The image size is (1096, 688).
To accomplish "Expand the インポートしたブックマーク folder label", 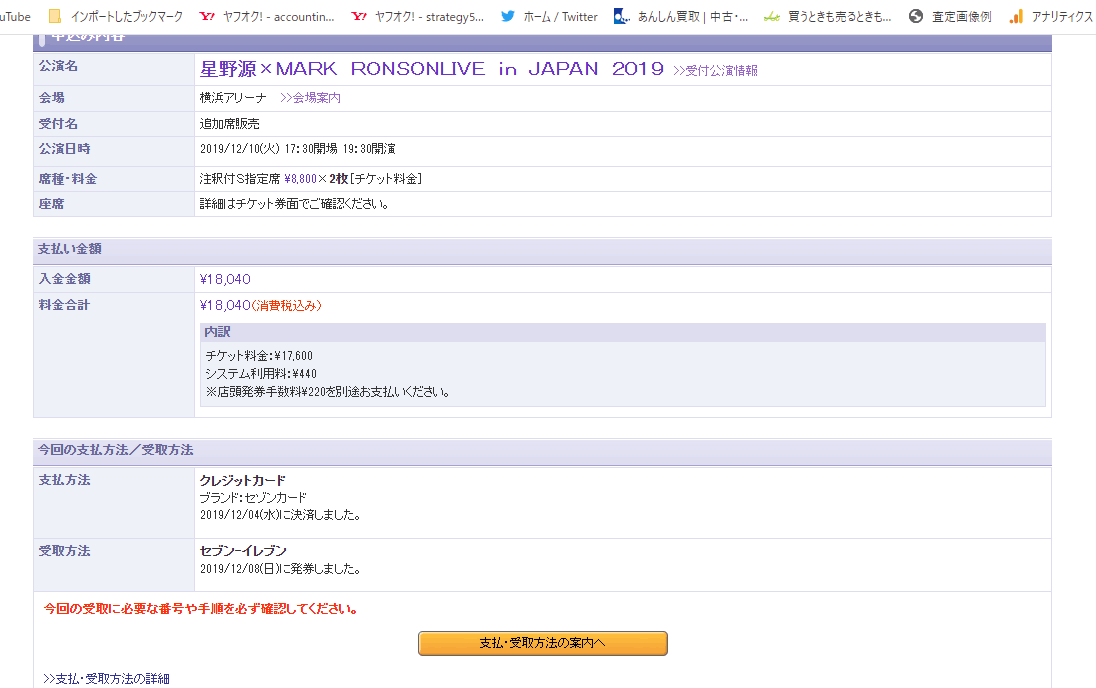I will [x=126, y=16].
